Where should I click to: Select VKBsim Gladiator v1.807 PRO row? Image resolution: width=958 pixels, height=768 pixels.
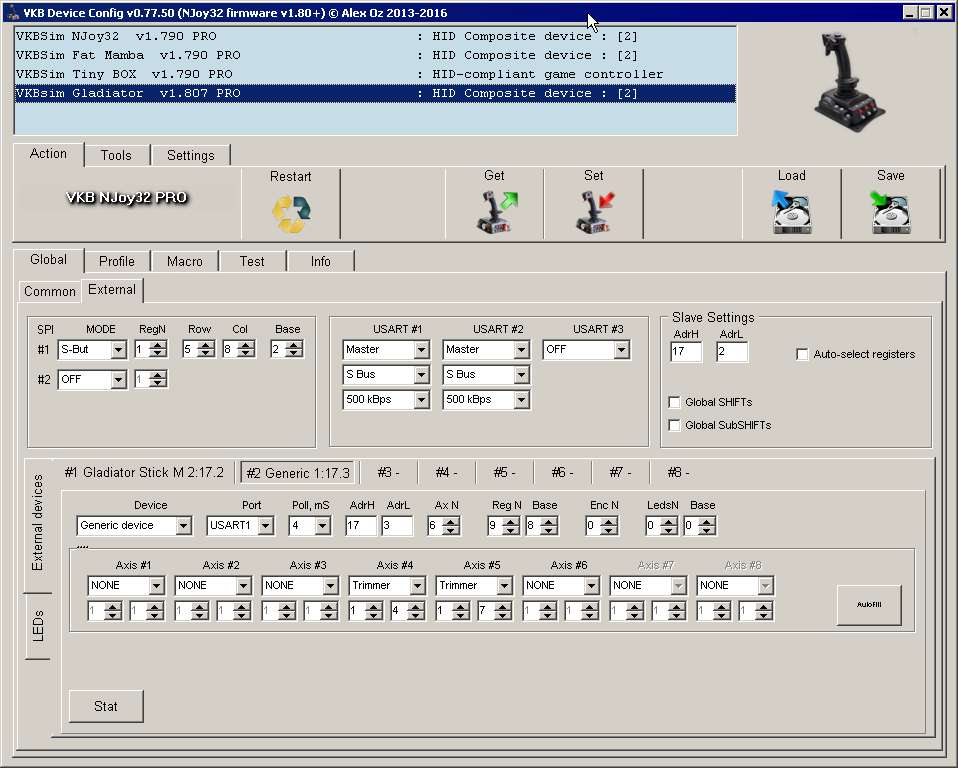click(x=375, y=93)
